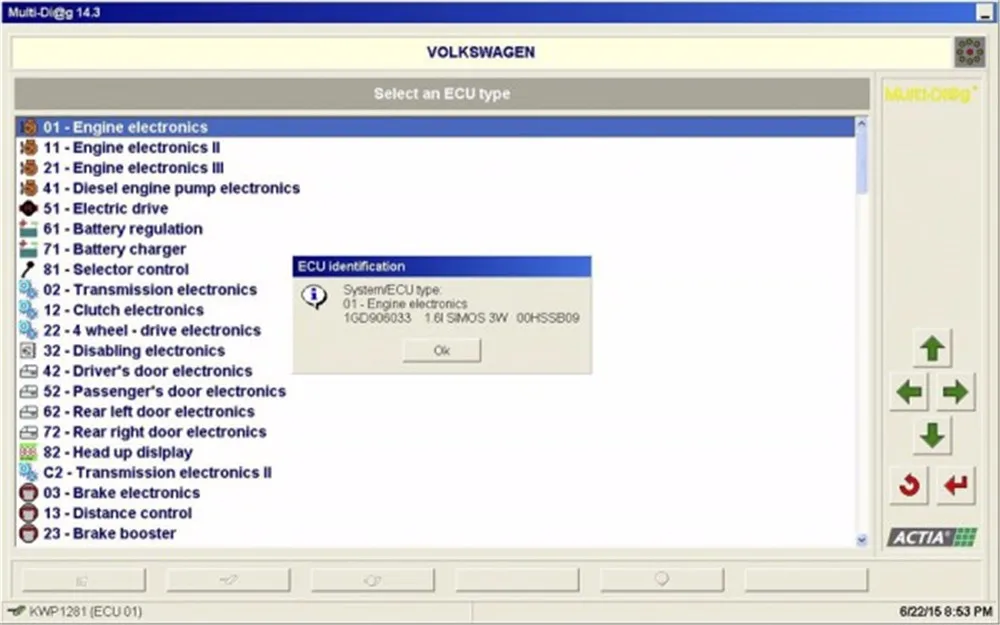Click the lever icon beside 81 - Selector control
The width and height of the screenshot is (1000, 625).
pos(28,269)
